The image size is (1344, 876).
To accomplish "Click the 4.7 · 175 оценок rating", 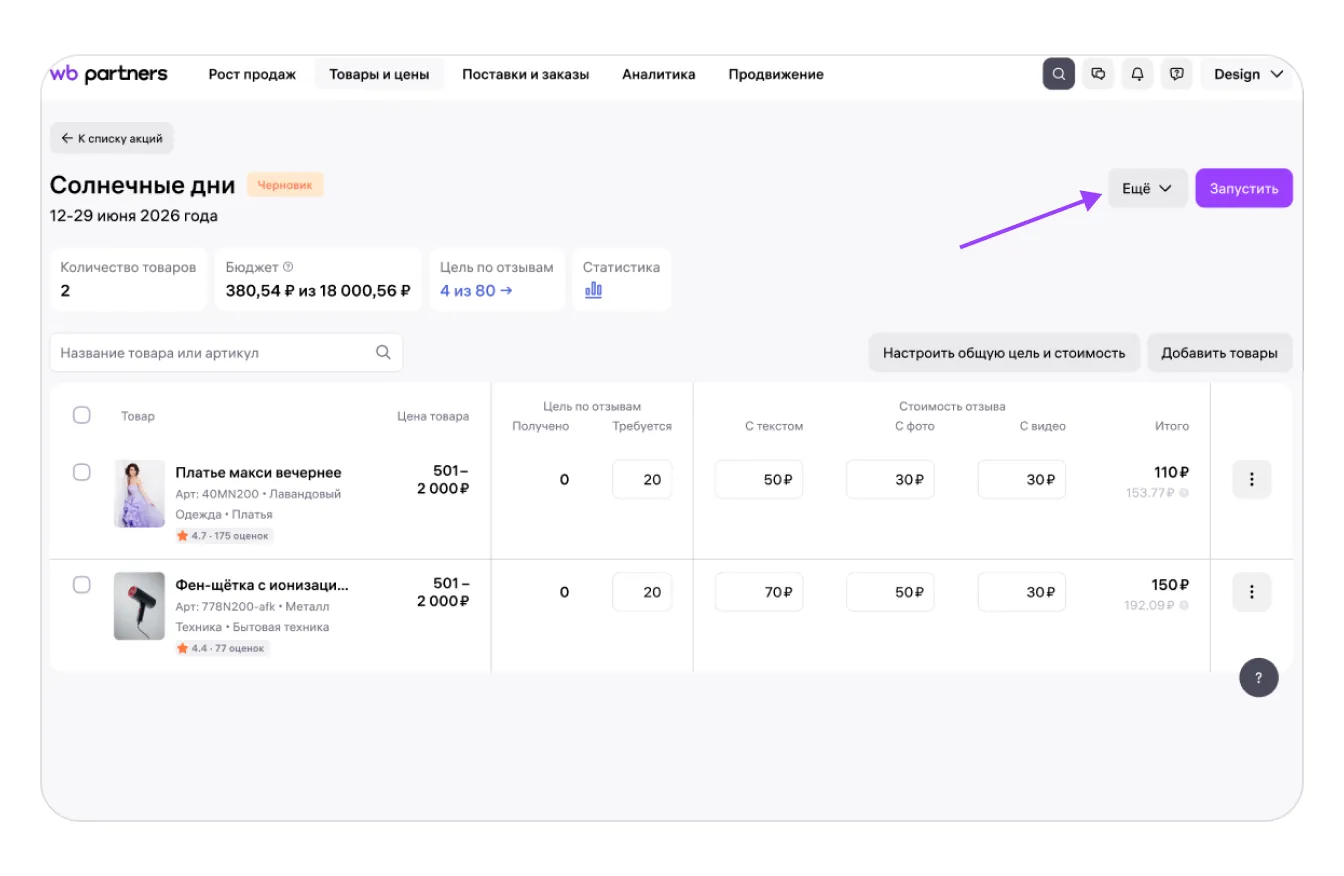I will point(224,536).
